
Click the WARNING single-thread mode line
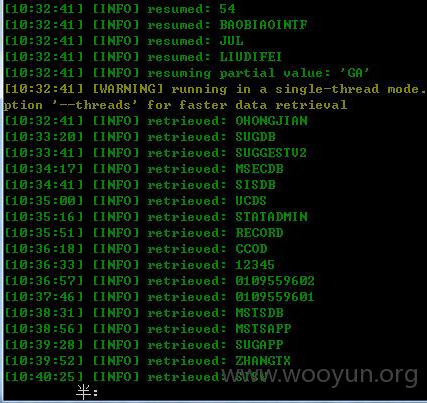(x=215, y=89)
